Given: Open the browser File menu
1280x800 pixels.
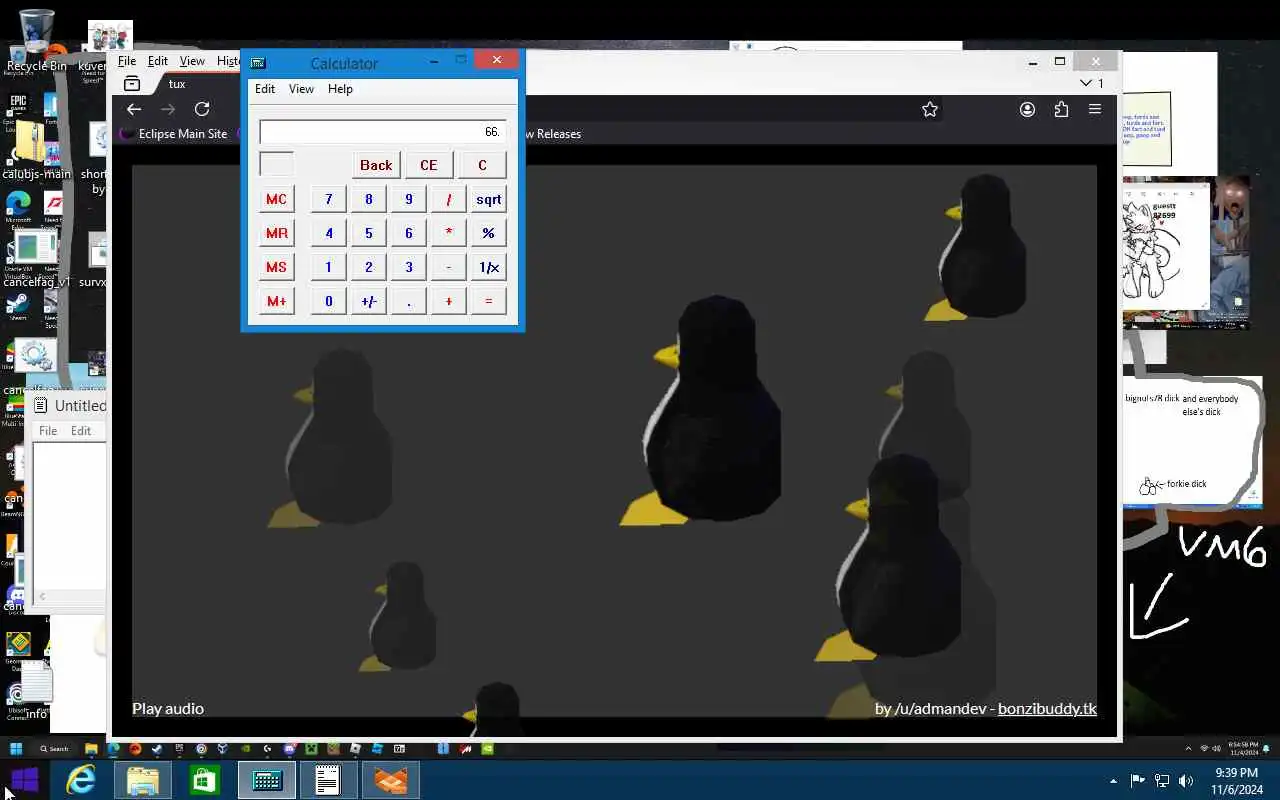Looking at the screenshot, I should (127, 61).
